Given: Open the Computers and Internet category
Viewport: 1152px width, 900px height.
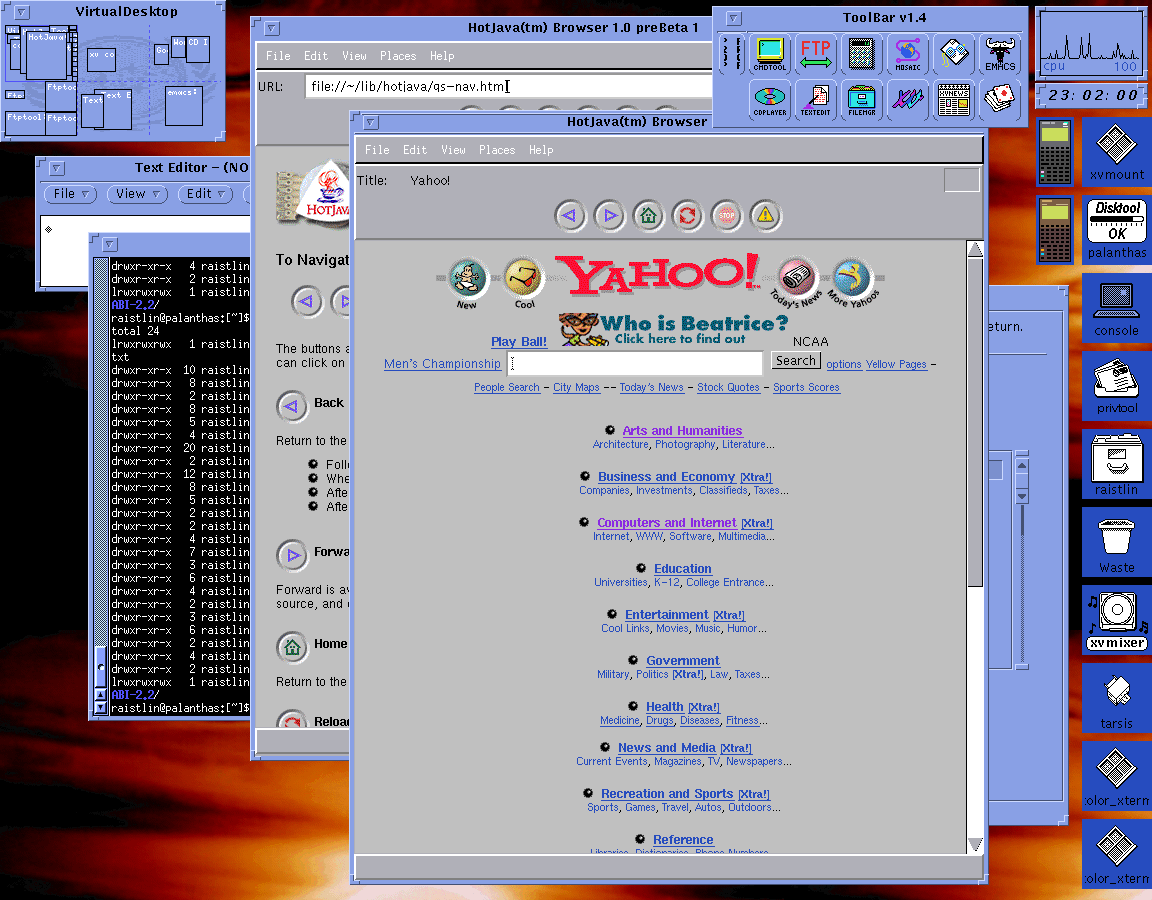Looking at the screenshot, I should click(666, 522).
